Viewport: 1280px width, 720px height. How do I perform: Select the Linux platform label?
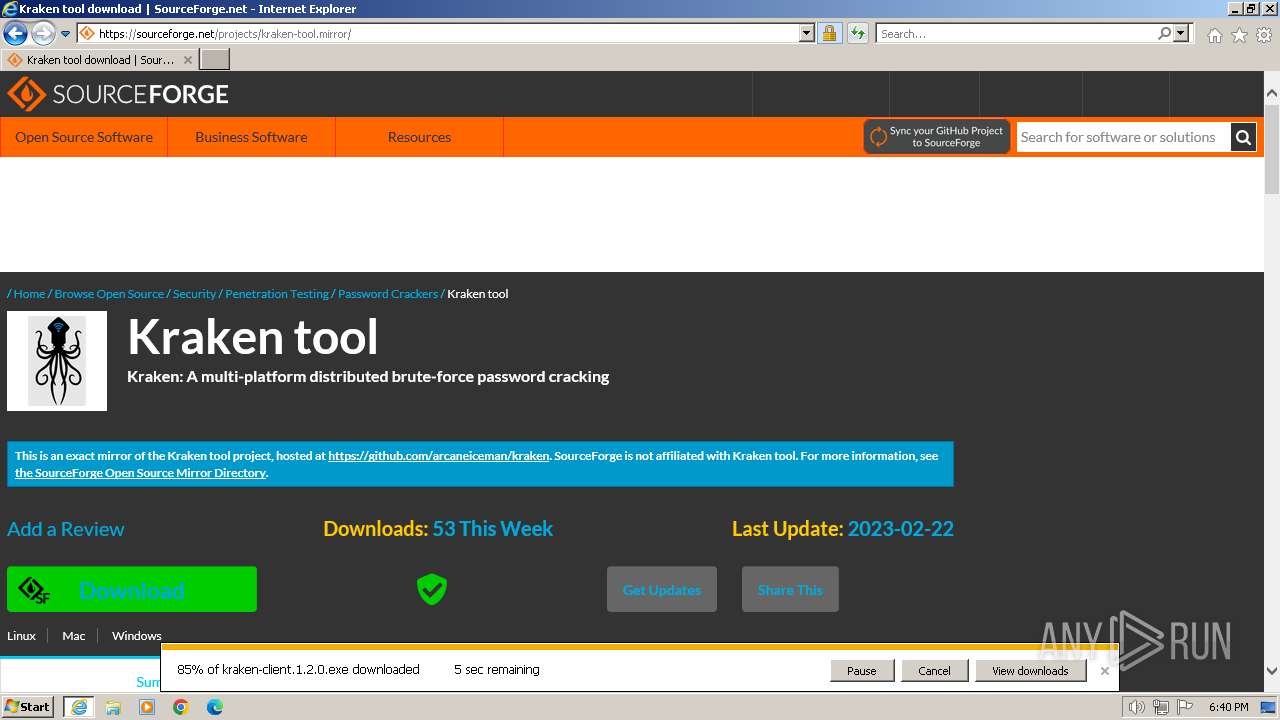point(21,636)
